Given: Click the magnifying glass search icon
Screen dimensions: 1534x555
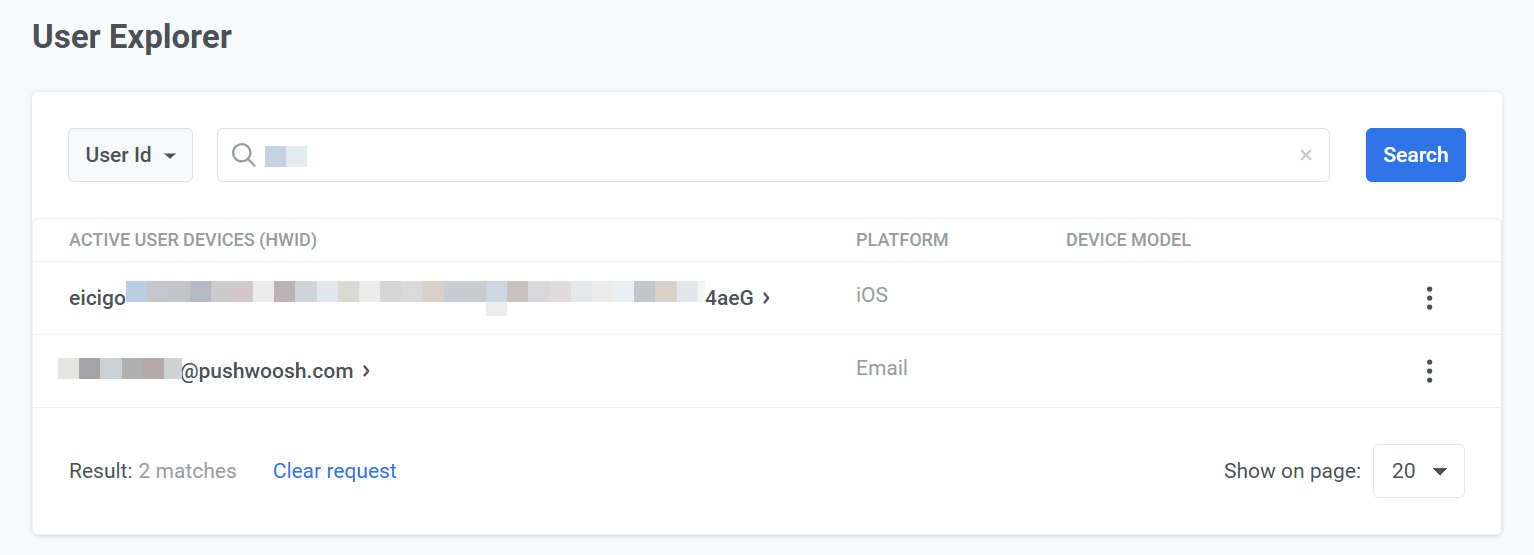Looking at the screenshot, I should pyautogui.click(x=243, y=155).
